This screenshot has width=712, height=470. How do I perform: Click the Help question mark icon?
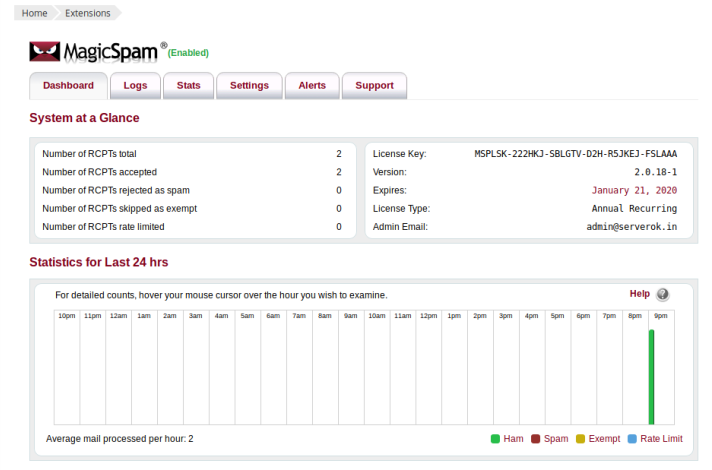[x=663, y=294]
